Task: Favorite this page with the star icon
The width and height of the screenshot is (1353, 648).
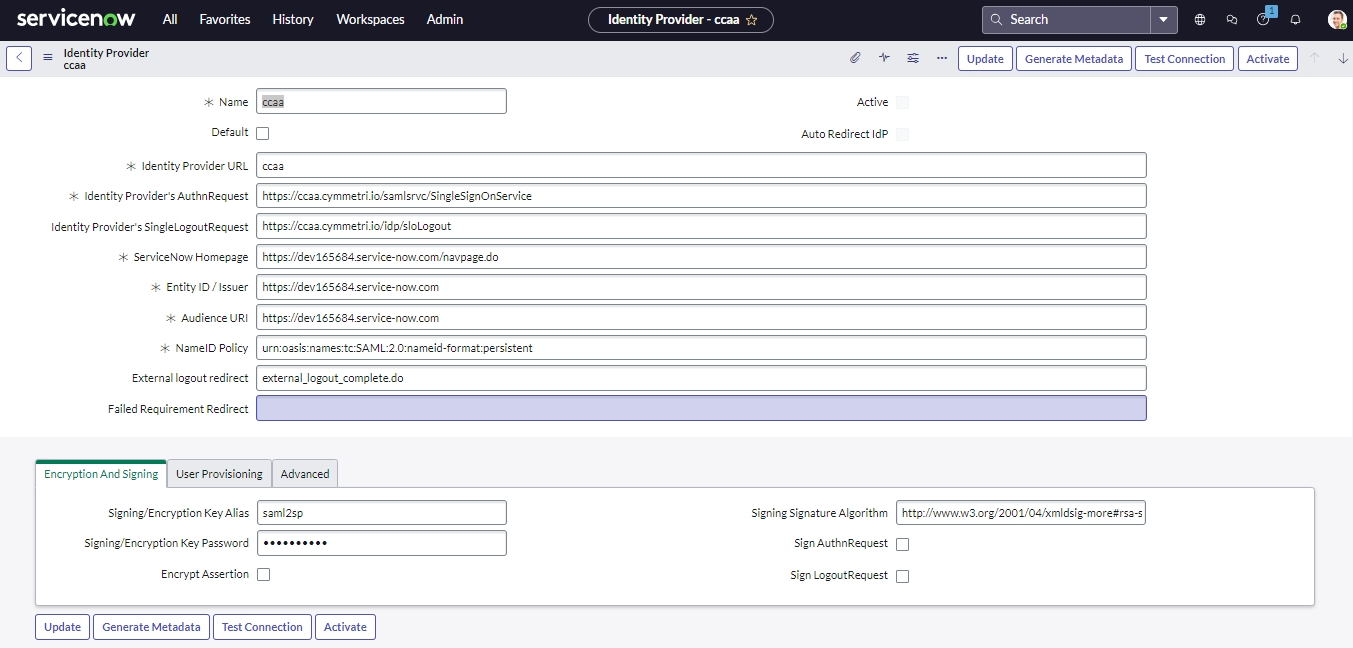Action: pos(752,20)
